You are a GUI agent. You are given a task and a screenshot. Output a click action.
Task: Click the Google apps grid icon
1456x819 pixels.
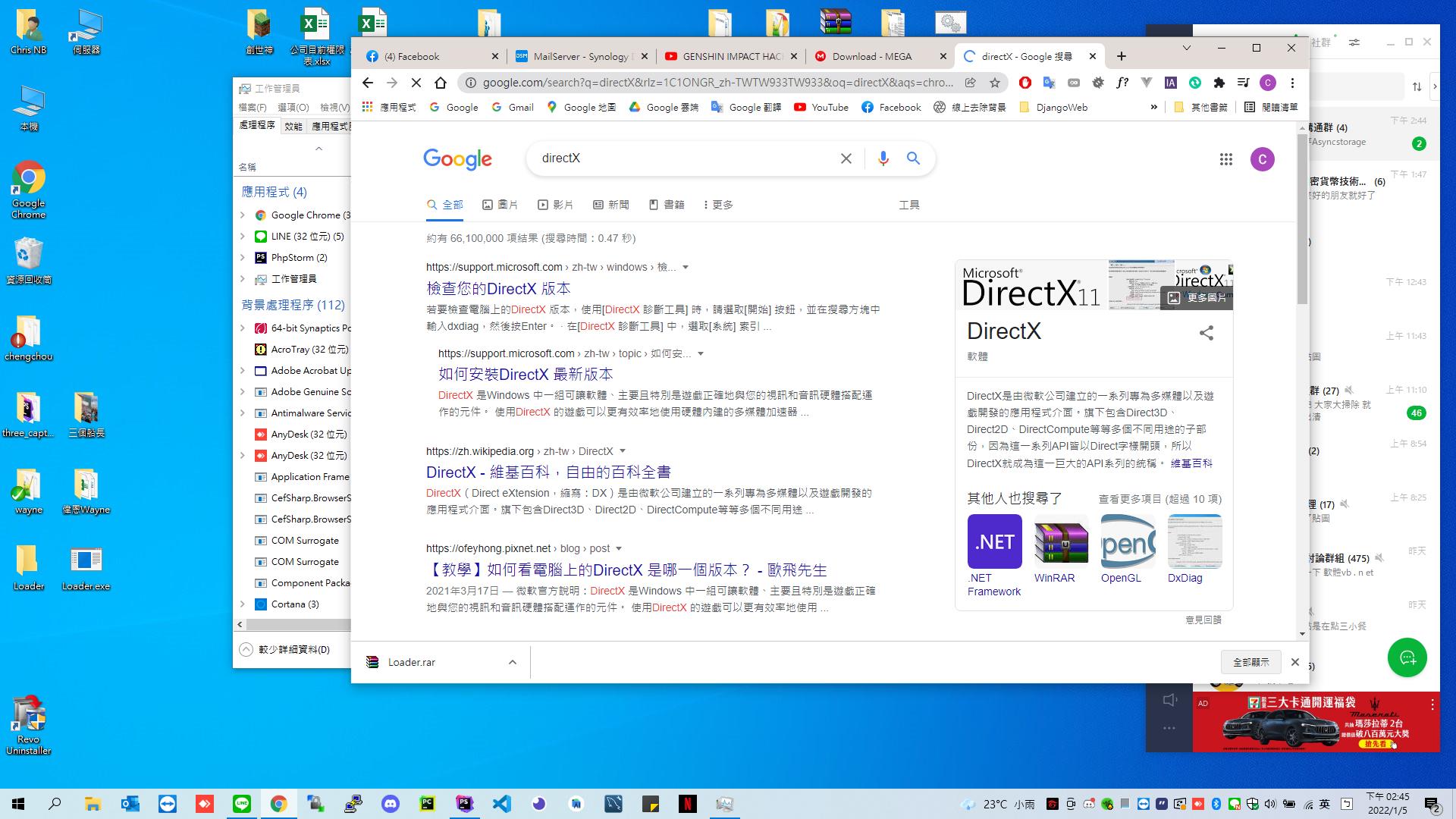(1225, 159)
